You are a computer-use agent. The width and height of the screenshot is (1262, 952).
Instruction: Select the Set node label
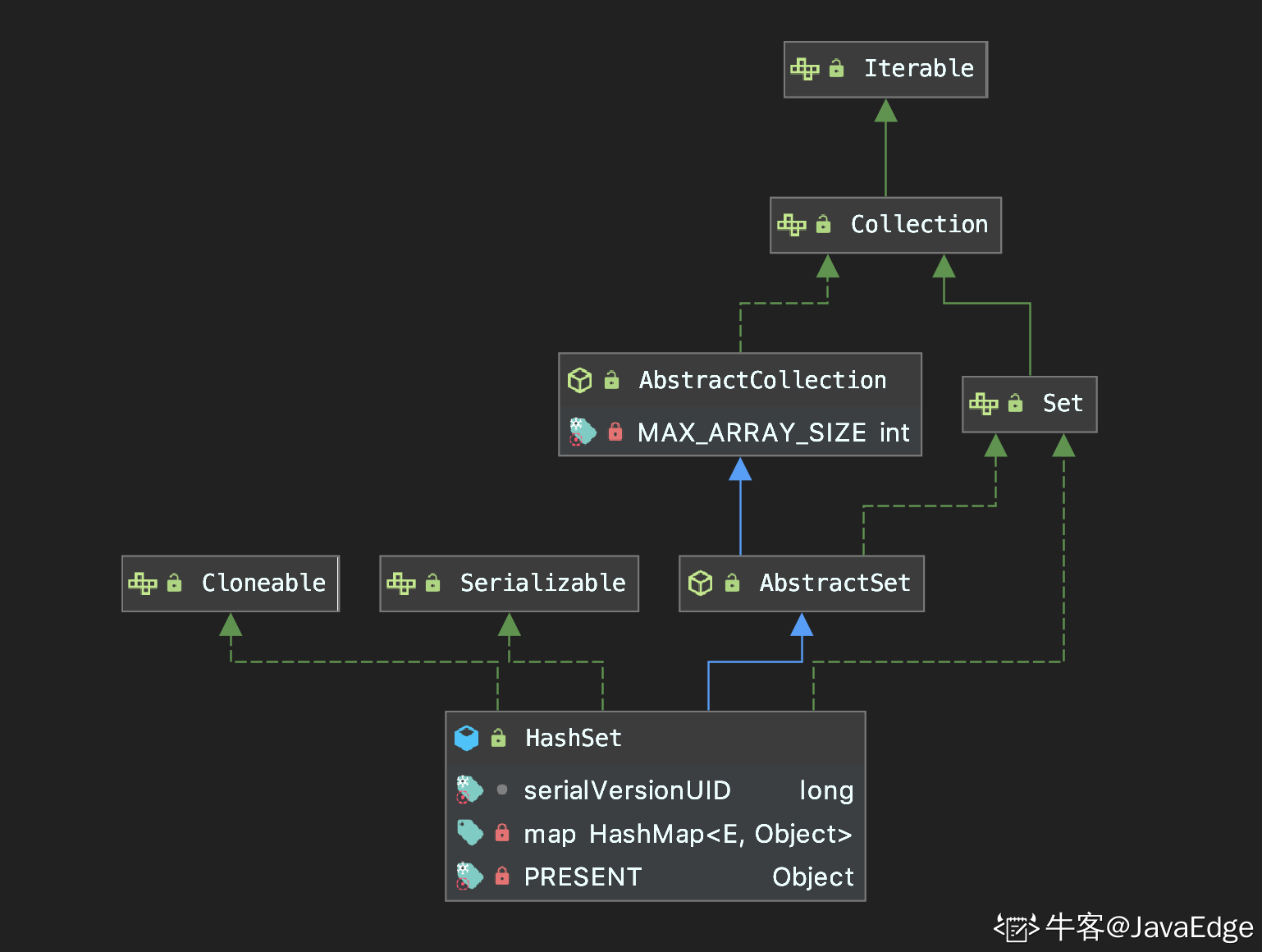[x=1063, y=403]
